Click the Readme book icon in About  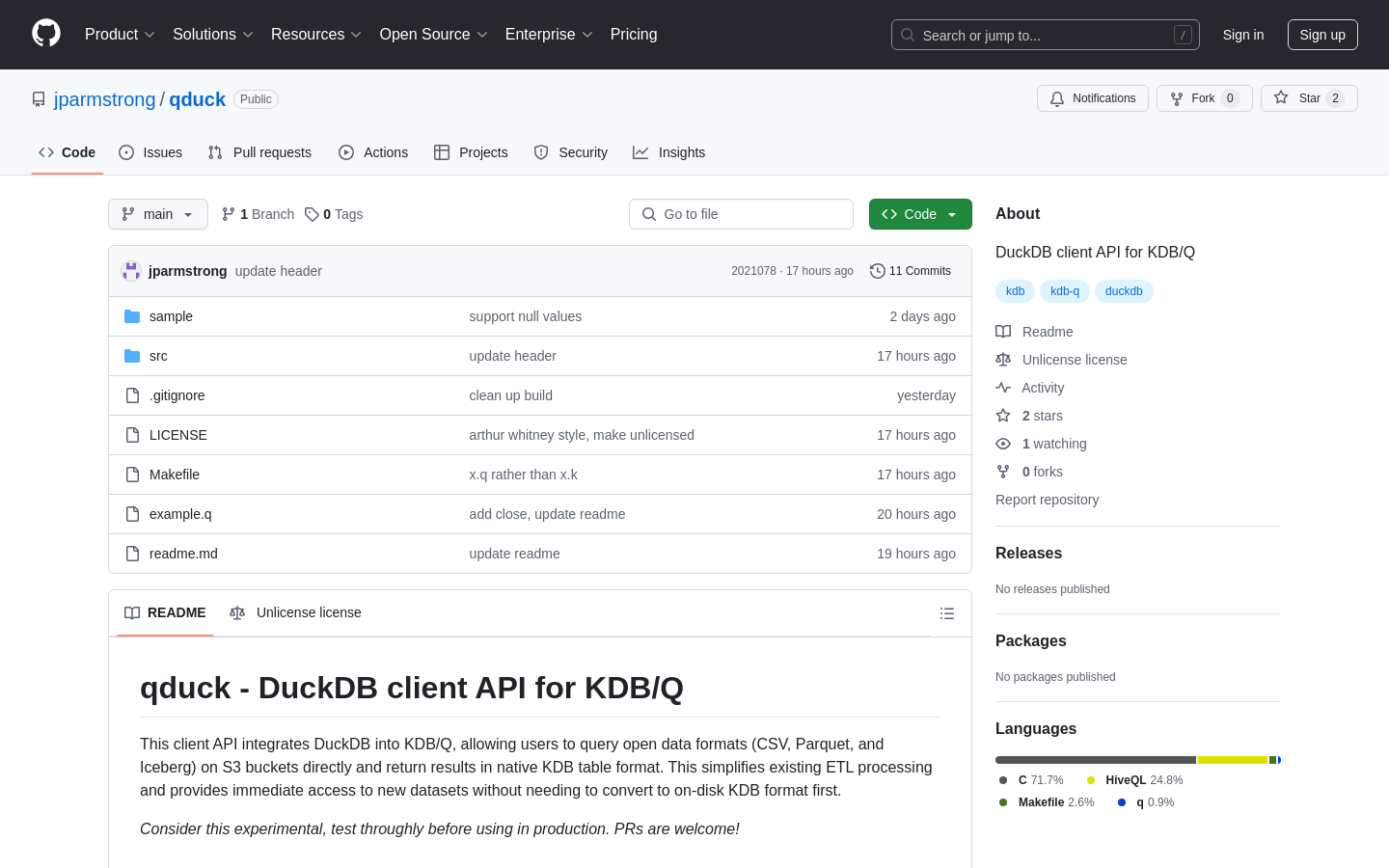pyautogui.click(x=1003, y=332)
